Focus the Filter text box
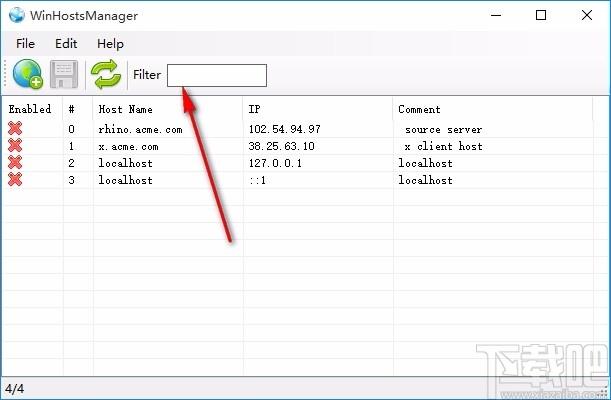This screenshot has width=611, height=400. click(217, 75)
